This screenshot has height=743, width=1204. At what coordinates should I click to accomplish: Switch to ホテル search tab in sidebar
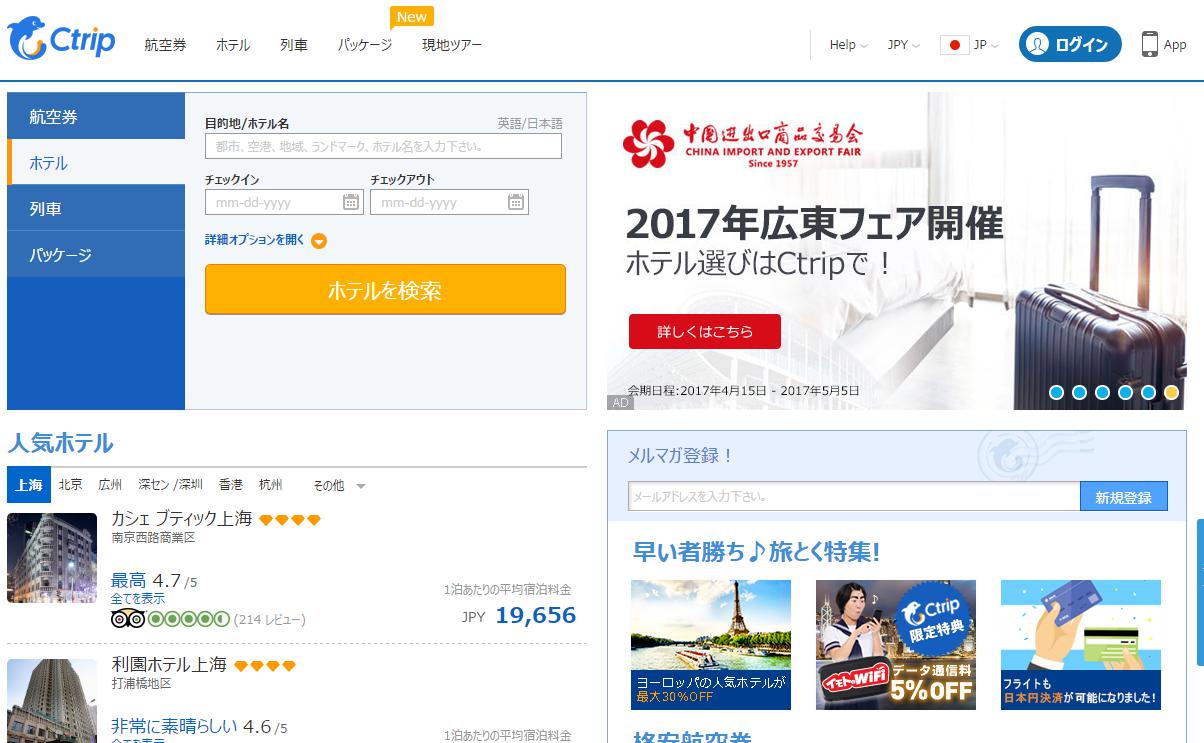(x=96, y=162)
